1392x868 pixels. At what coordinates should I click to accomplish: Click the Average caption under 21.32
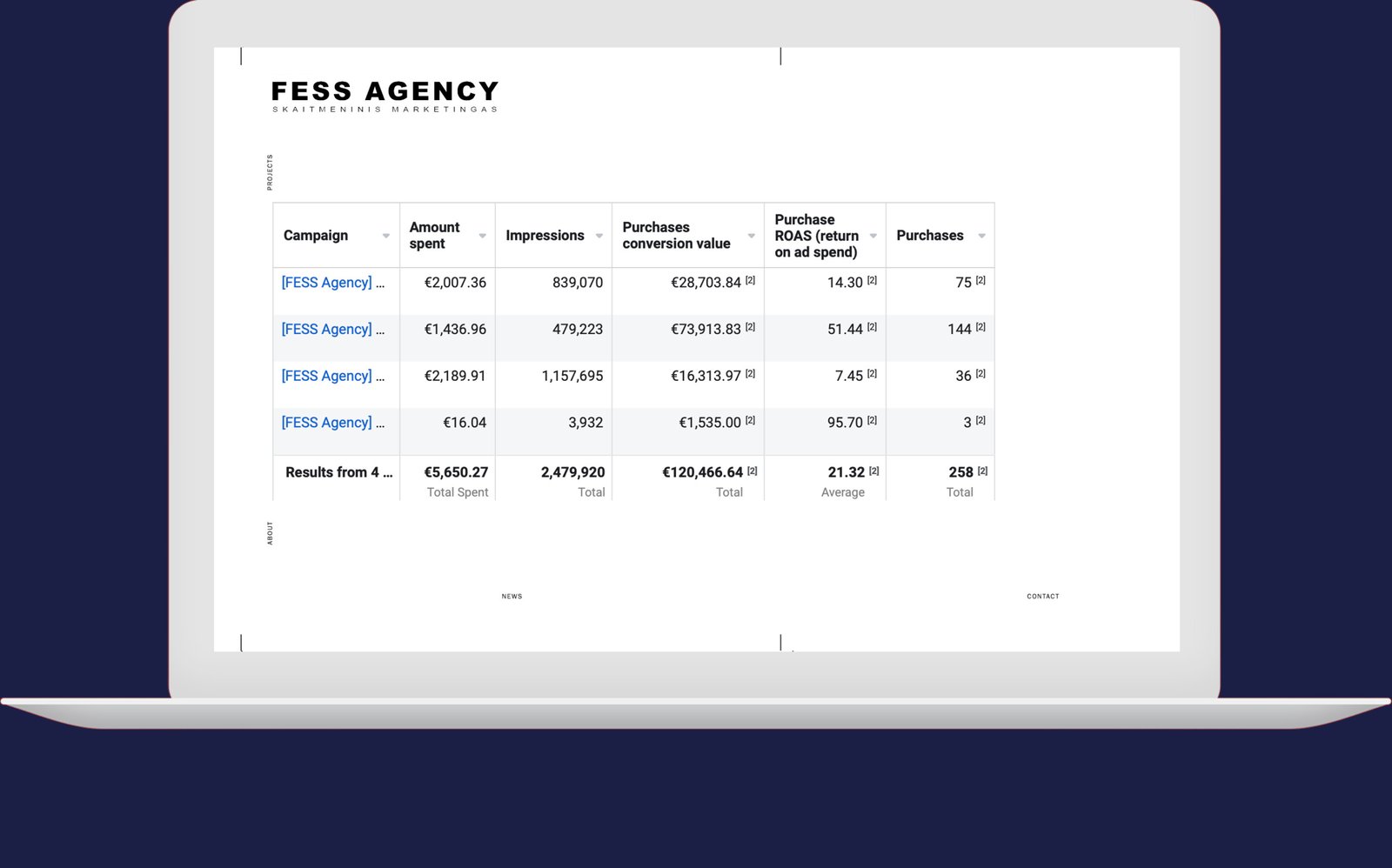pyautogui.click(x=843, y=492)
